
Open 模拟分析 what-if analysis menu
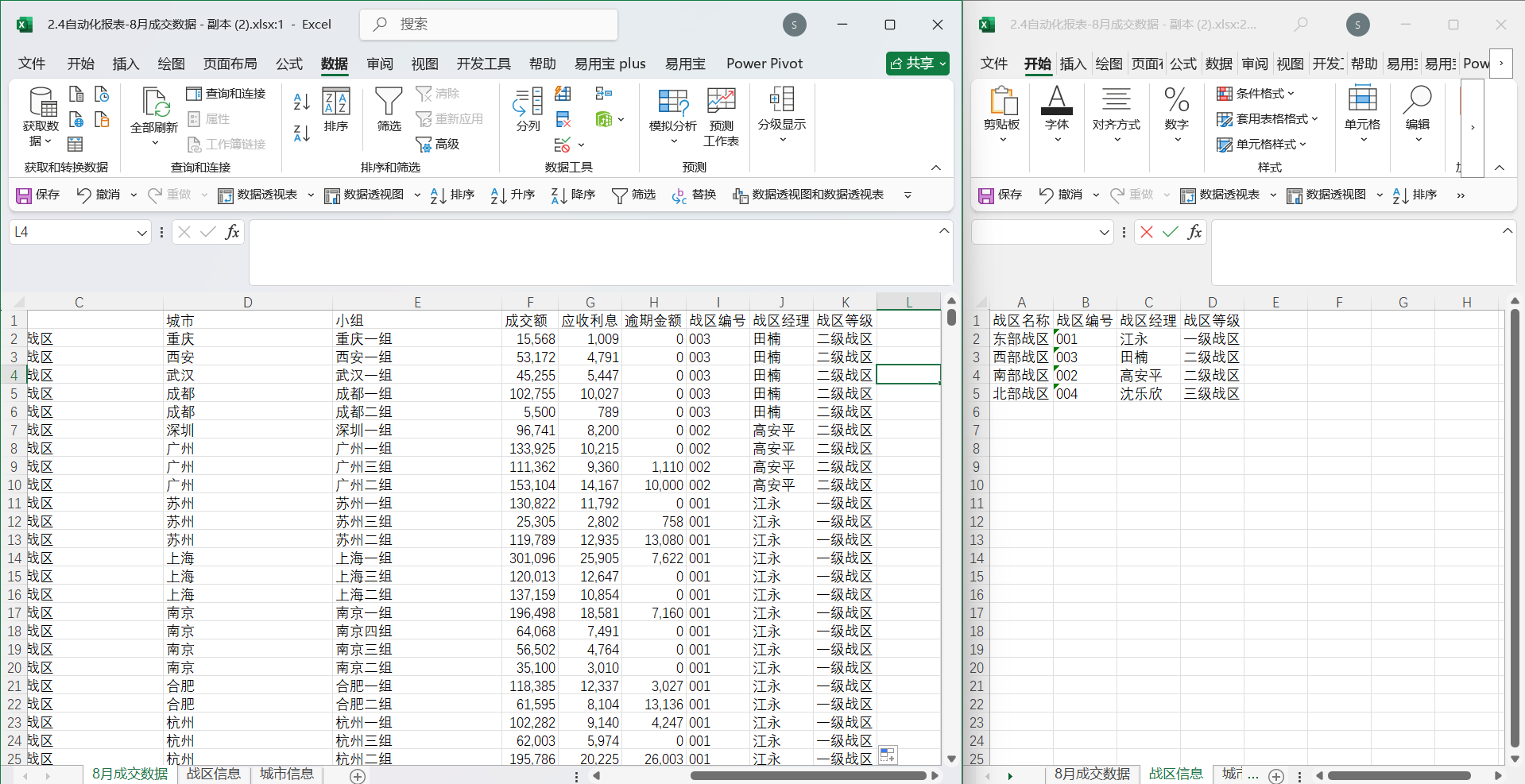673,117
